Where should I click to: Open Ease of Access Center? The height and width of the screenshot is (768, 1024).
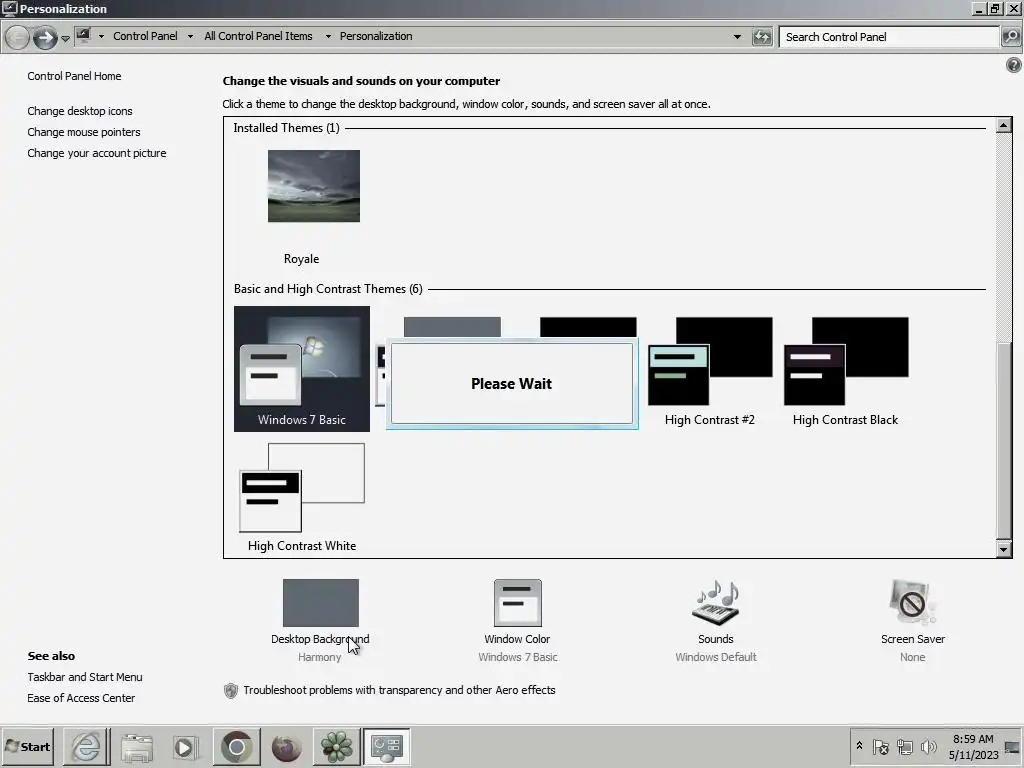click(81, 698)
